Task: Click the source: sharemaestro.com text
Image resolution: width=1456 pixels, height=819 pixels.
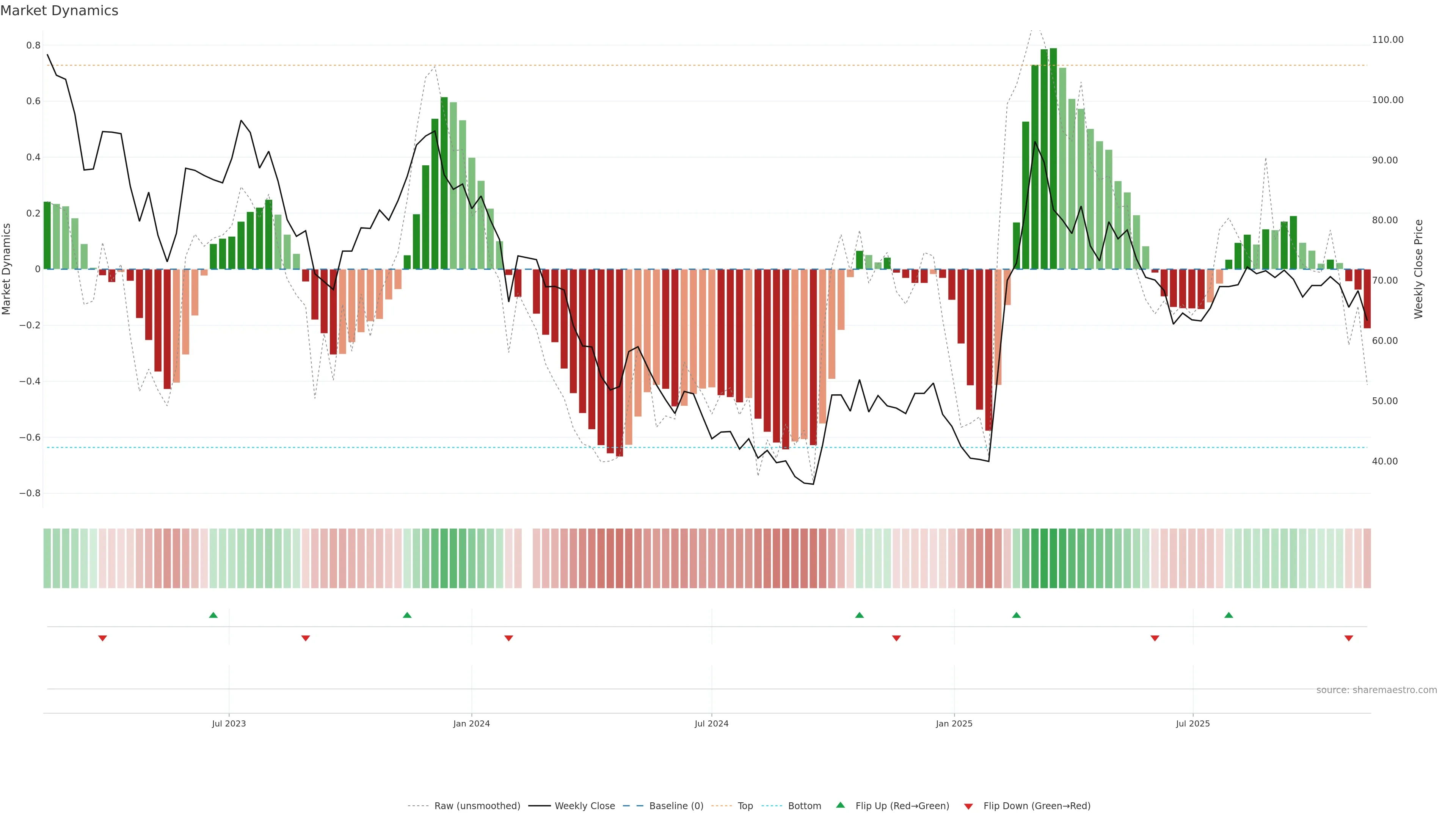Action: [1376, 690]
